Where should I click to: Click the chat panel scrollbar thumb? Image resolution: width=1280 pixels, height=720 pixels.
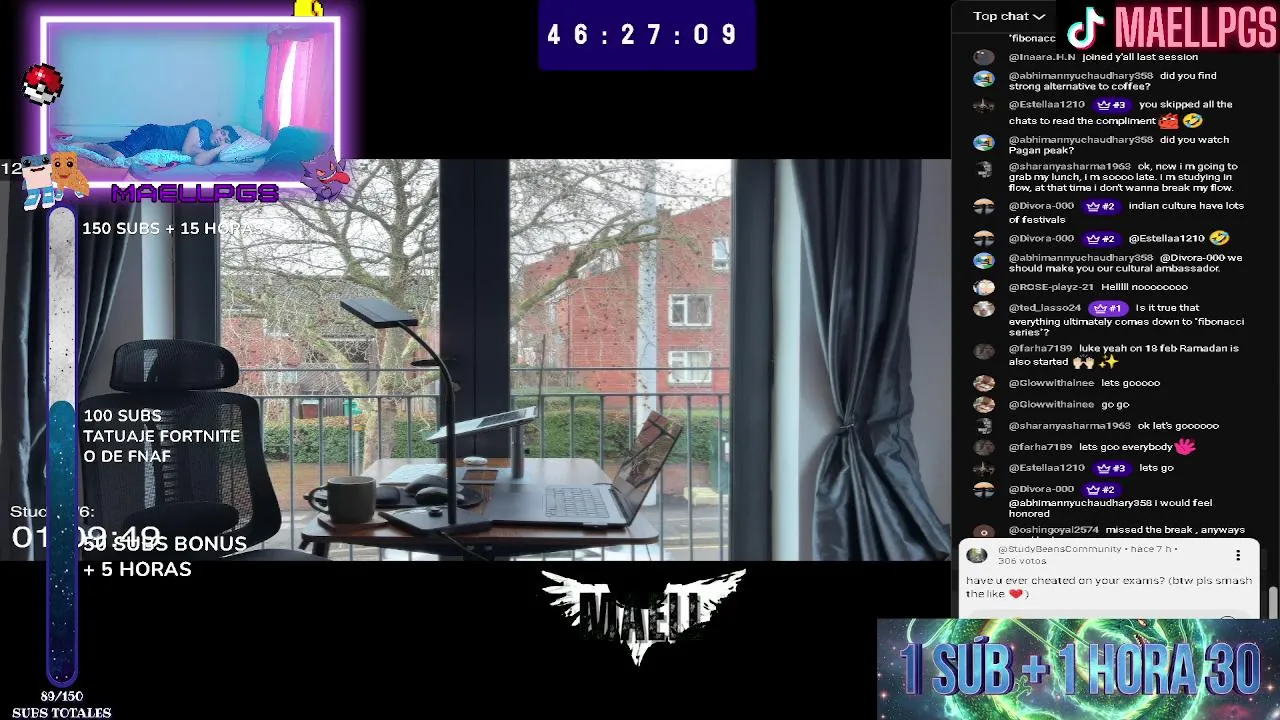[x=1273, y=603]
